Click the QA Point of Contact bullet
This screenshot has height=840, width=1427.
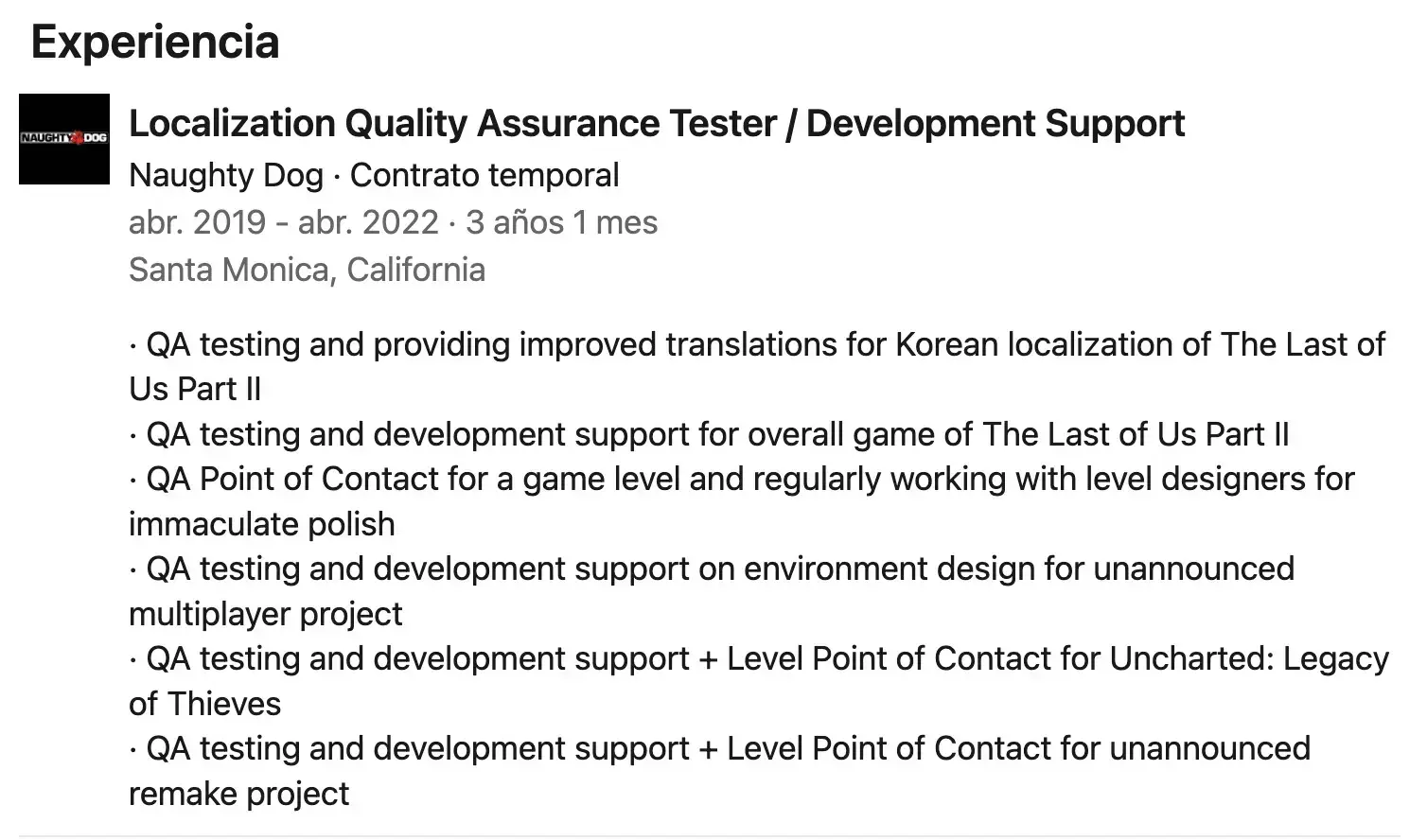(x=743, y=479)
